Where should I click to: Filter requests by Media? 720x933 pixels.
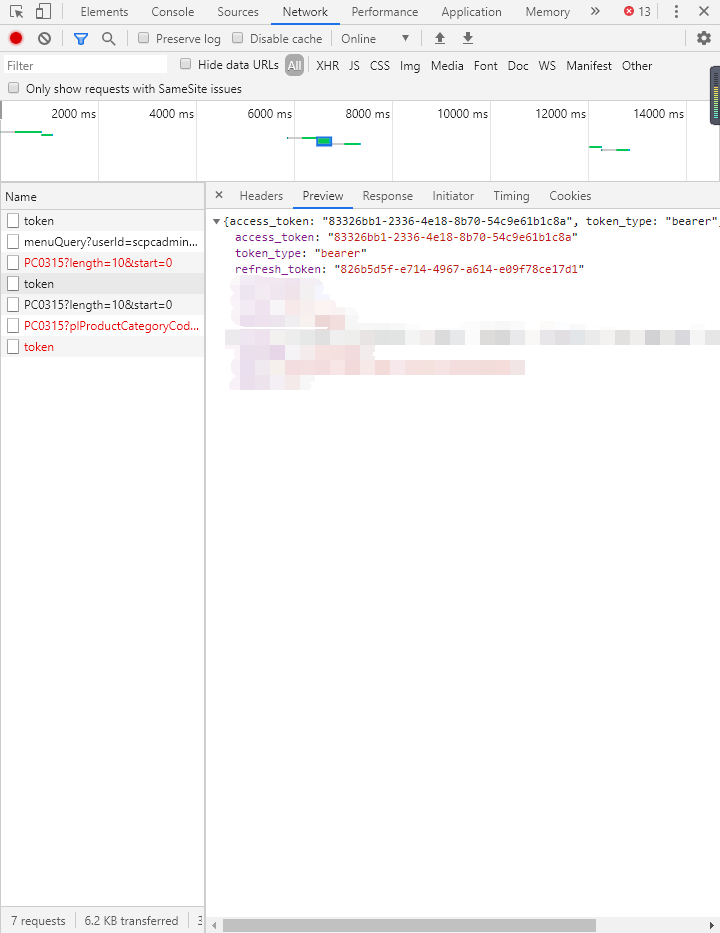(447, 65)
